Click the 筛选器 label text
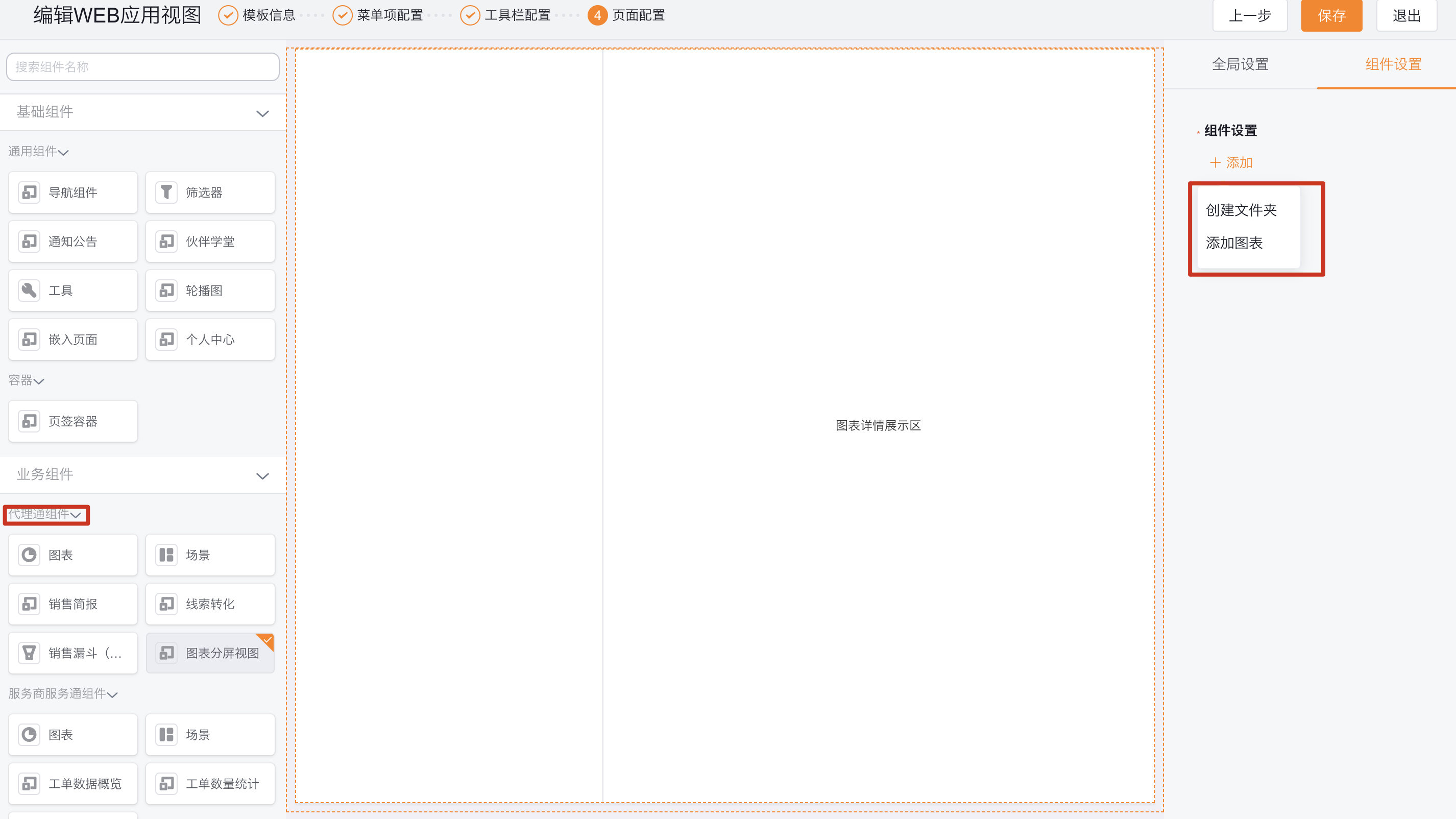Image resolution: width=1456 pixels, height=819 pixels. click(x=204, y=192)
